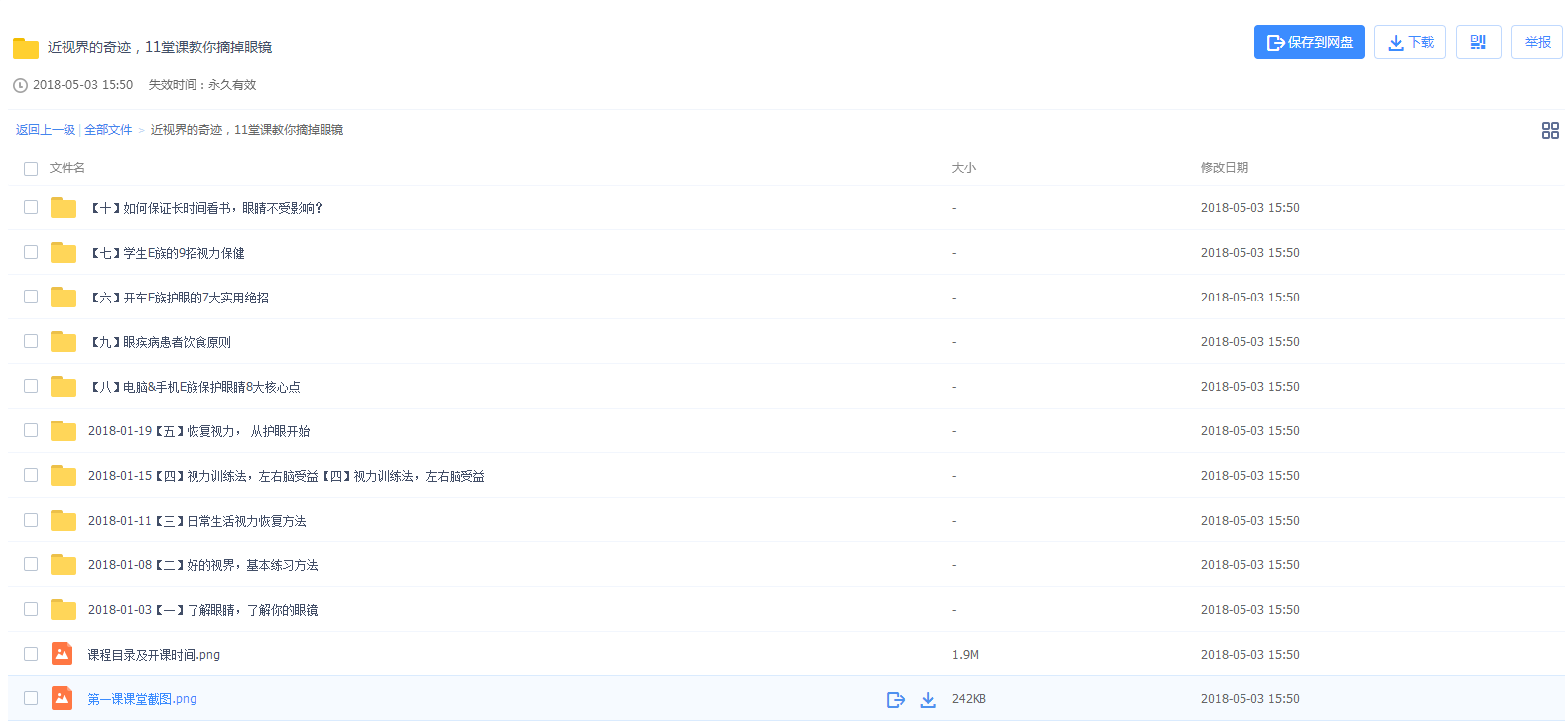Screen dimensions: 1568x722
Task: Click the clock icon before 2018-05-03 15:50
Action: click(20, 85)
